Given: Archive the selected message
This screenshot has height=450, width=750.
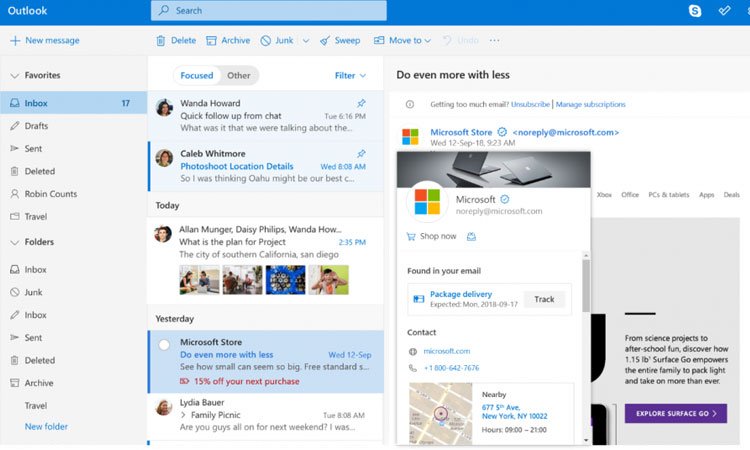Looking at the screenshot, I should [x=228, y=41].
